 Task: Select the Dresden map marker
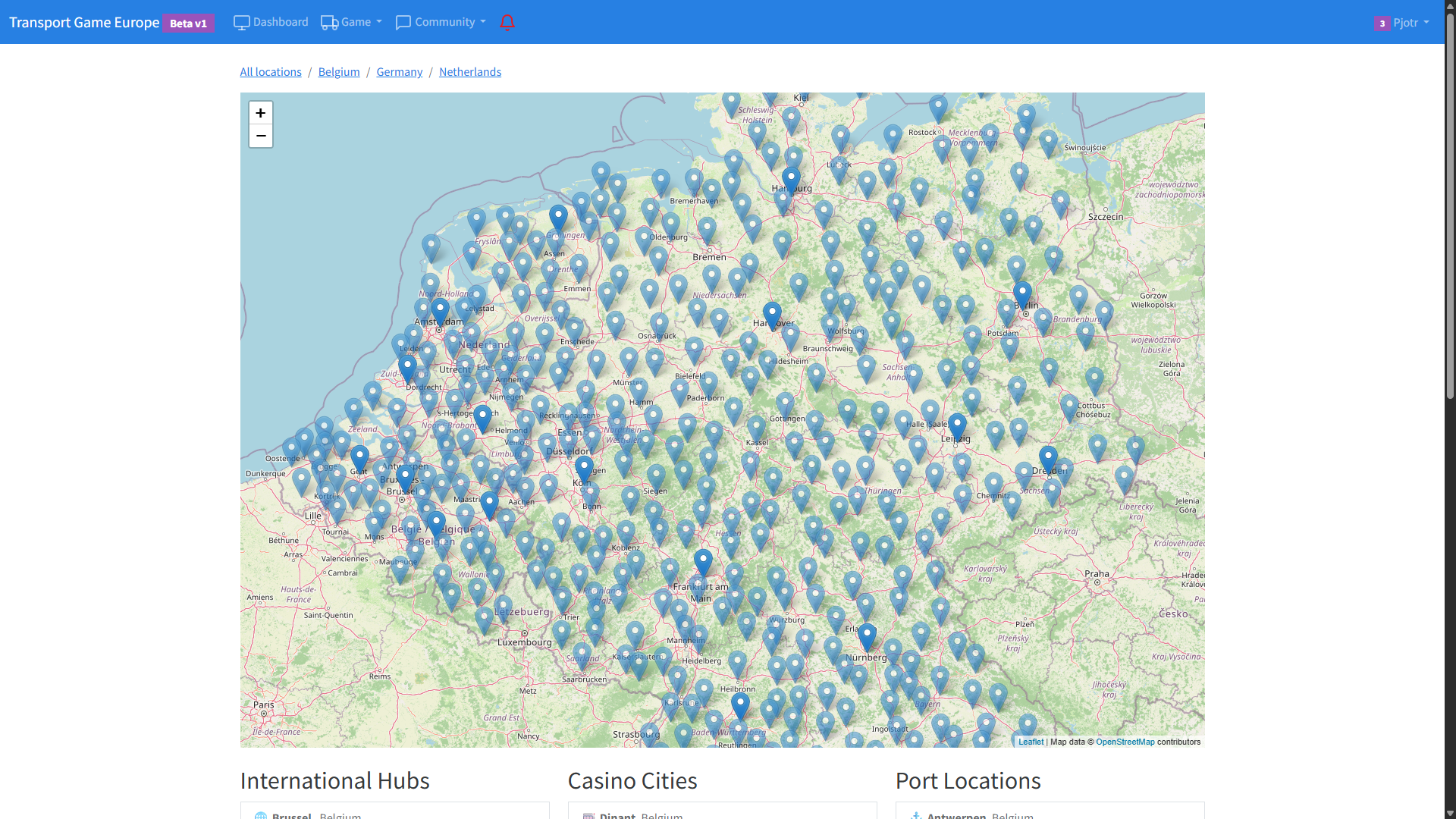point(1048,461)
